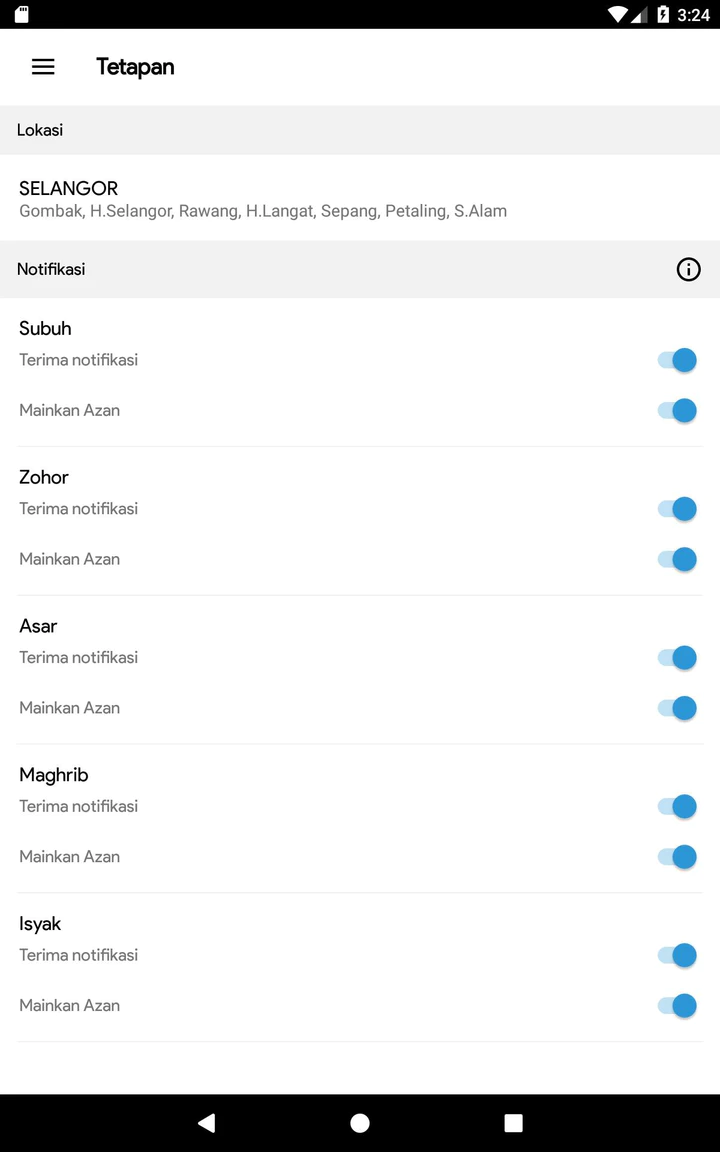Open the hamburger navigation menu
Image resolution: width=720 pixels, height=1152 pixels.
(x=43, y=67)
